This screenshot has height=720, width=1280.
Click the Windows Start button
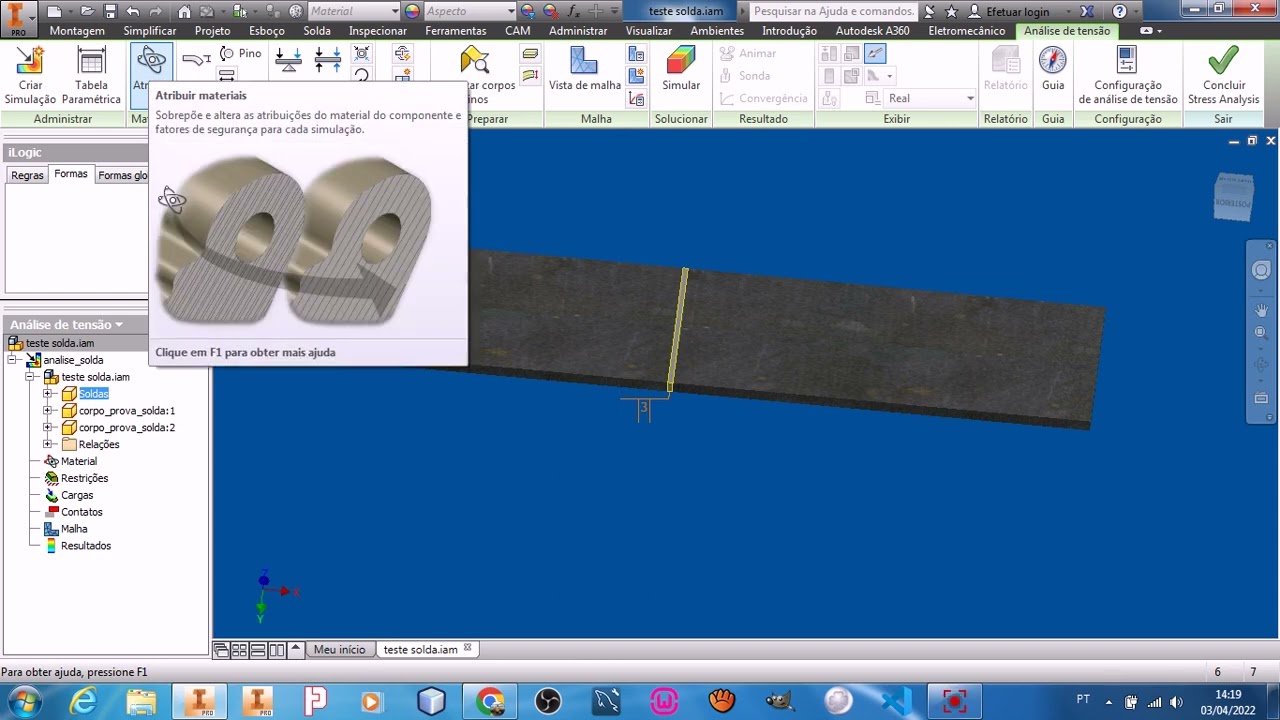pos(24,702)
